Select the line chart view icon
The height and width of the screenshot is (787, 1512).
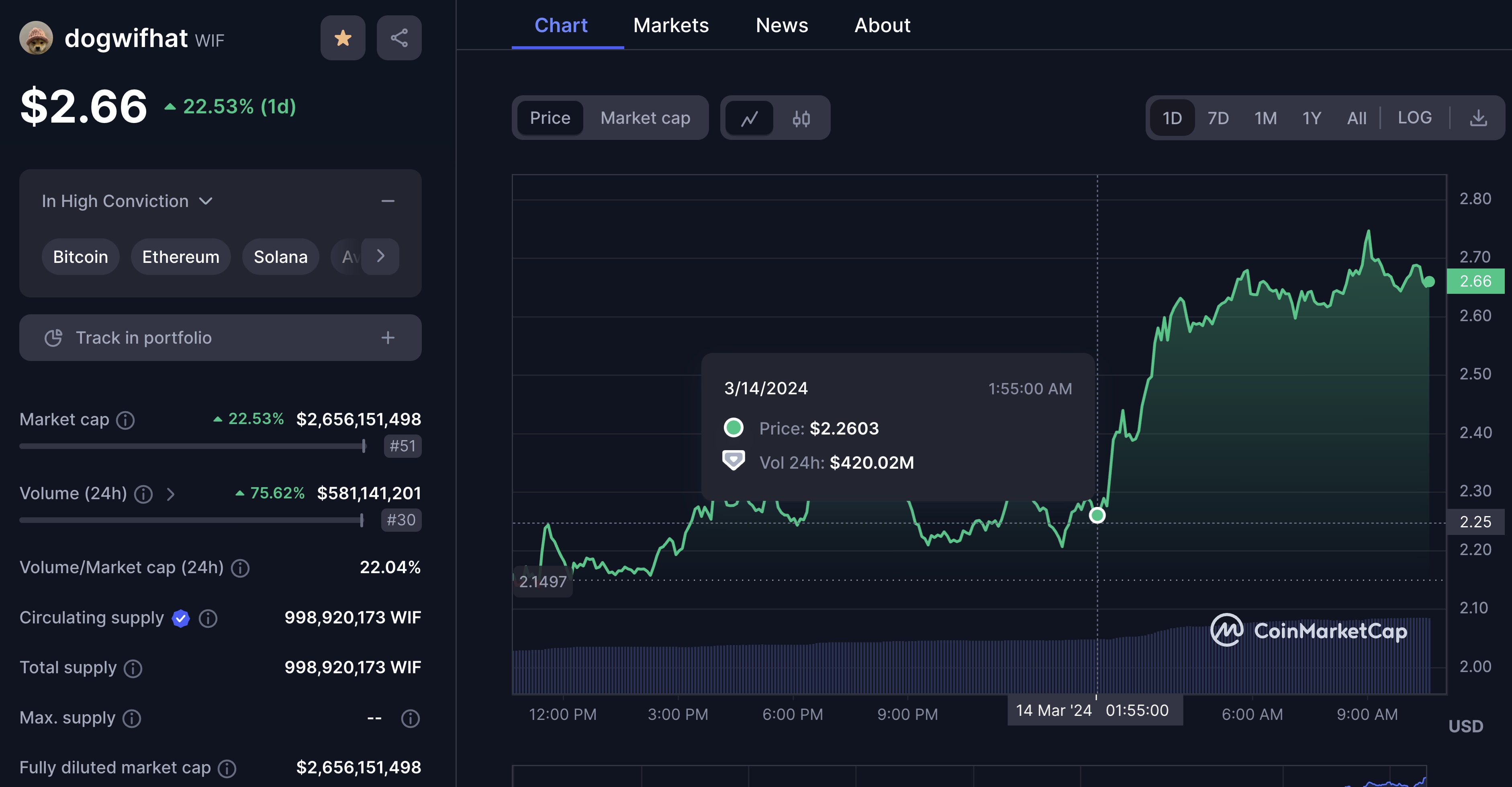coord(750,119)
